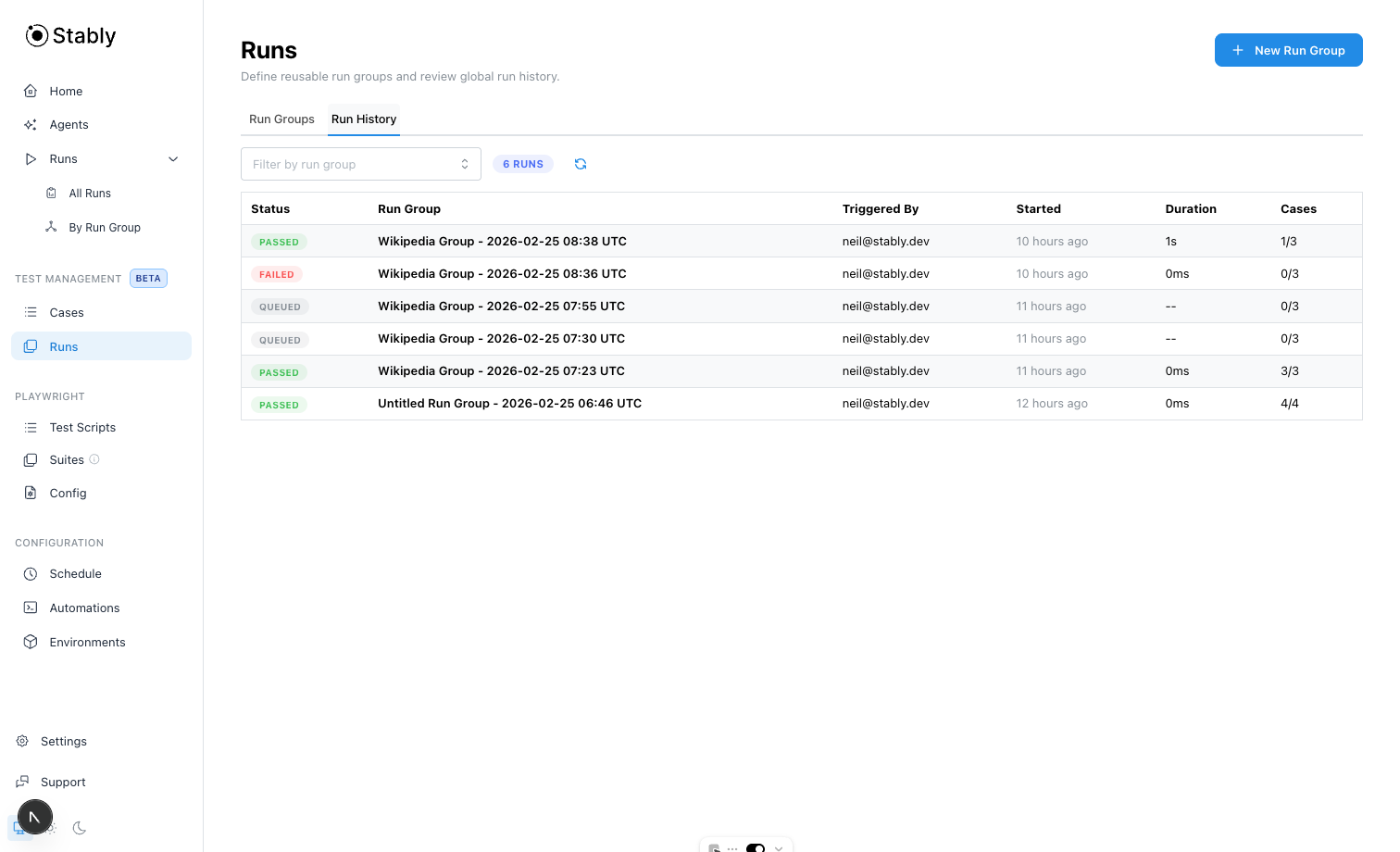Open the Automations page

coord(84,608)
